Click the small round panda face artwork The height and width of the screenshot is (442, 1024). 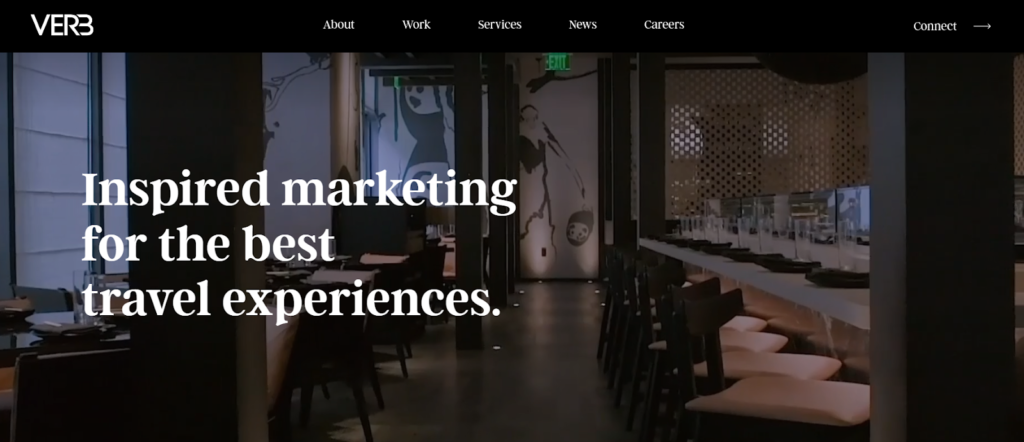coord(580,229)
